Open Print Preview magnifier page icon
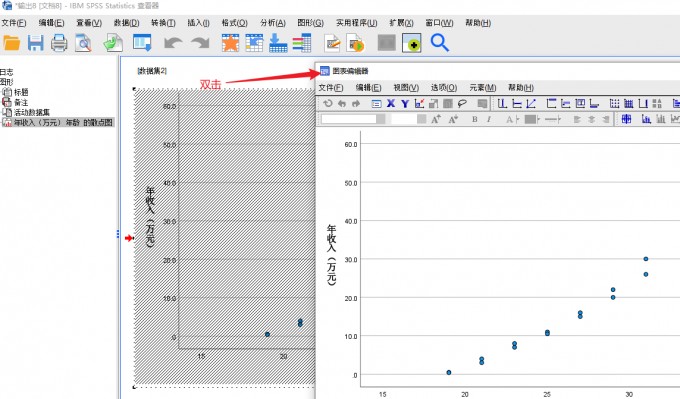This screenshot has height=399, width=680. [83, 43]
